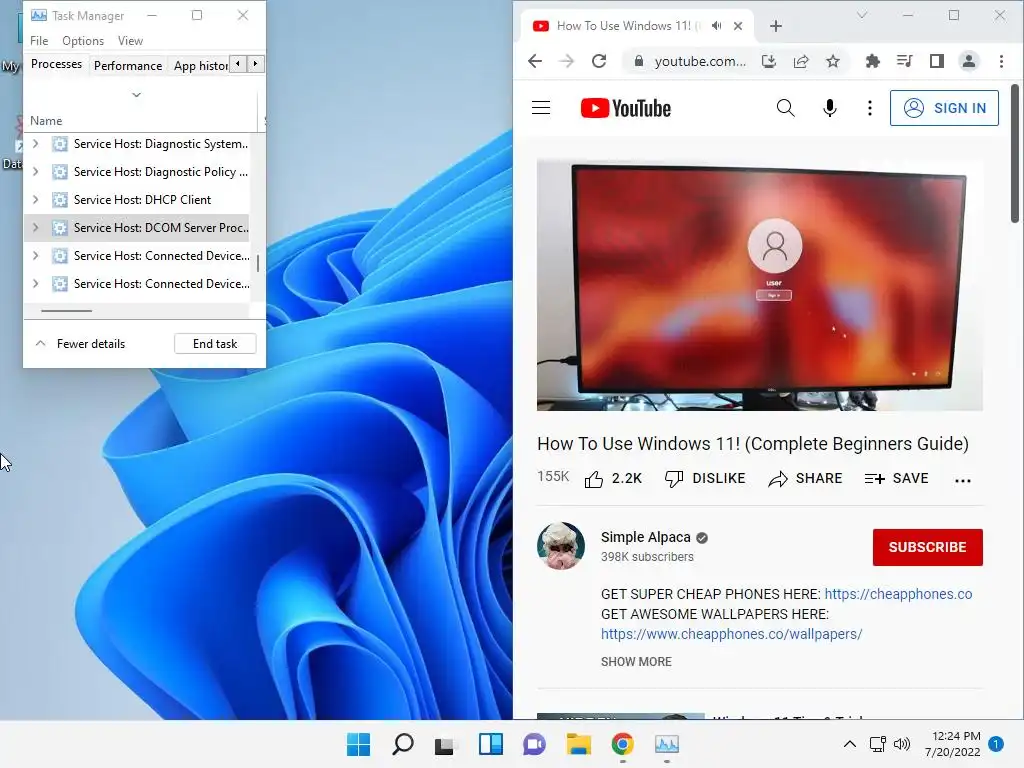The image size is (1024, 768).
Task: Click End task button
Action: point(215,344)
